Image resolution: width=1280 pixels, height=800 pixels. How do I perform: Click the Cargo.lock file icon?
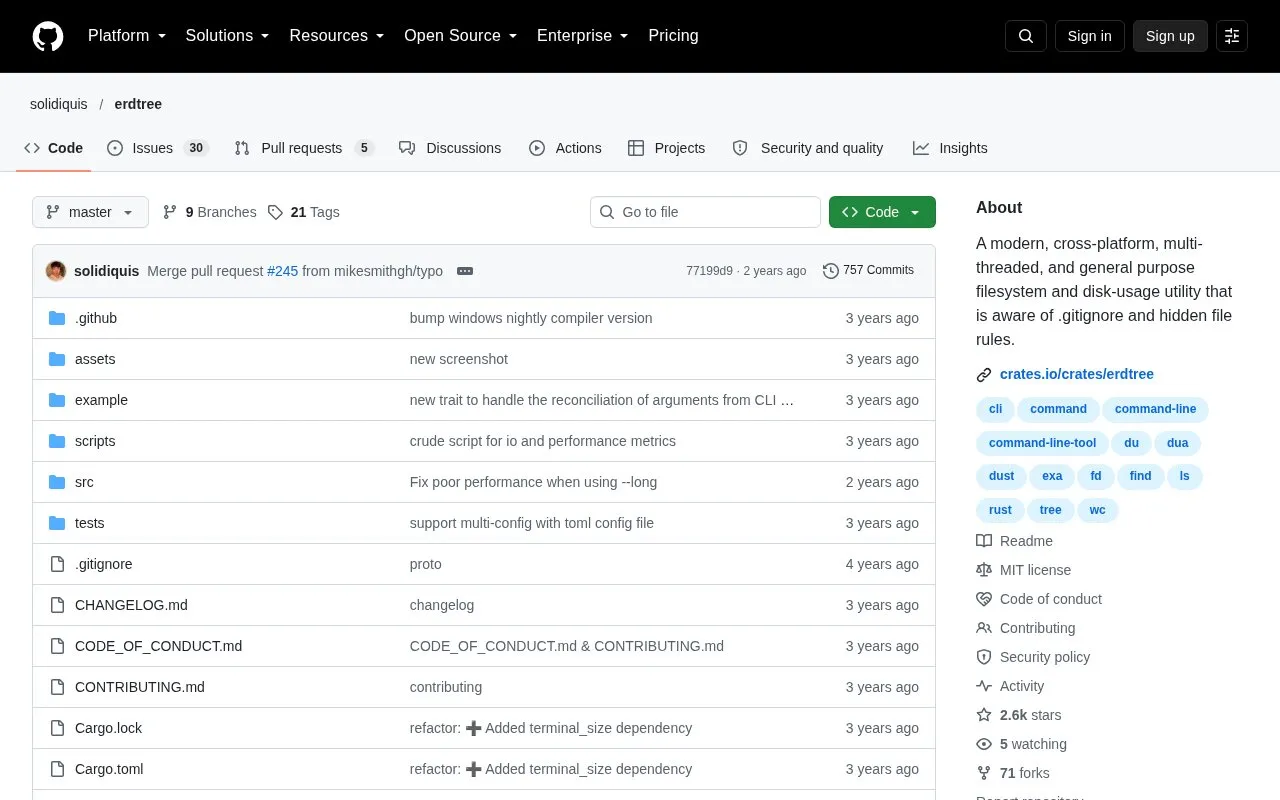tap(57, 728)
